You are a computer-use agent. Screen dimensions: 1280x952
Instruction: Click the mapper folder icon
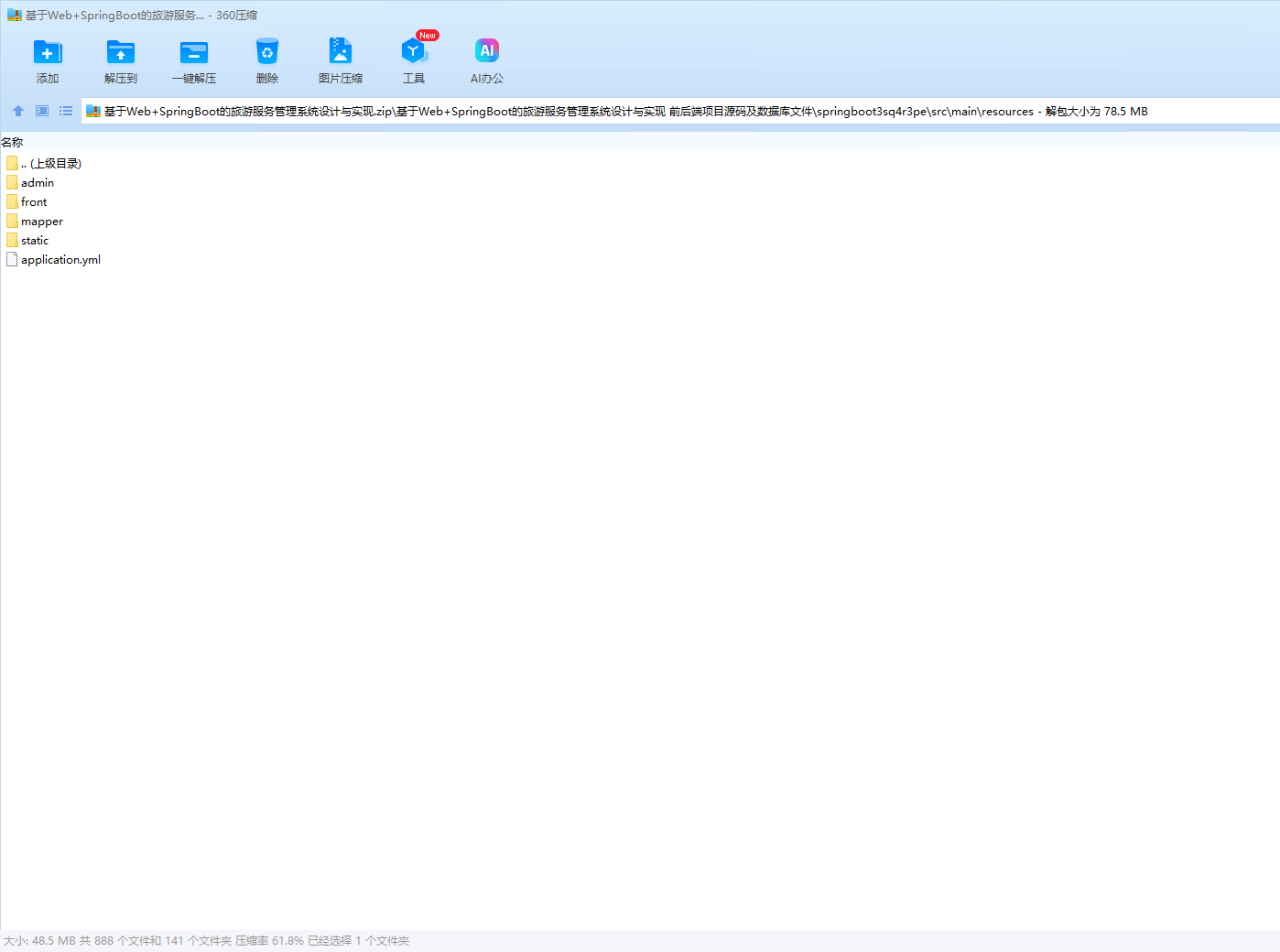[12, 221]
